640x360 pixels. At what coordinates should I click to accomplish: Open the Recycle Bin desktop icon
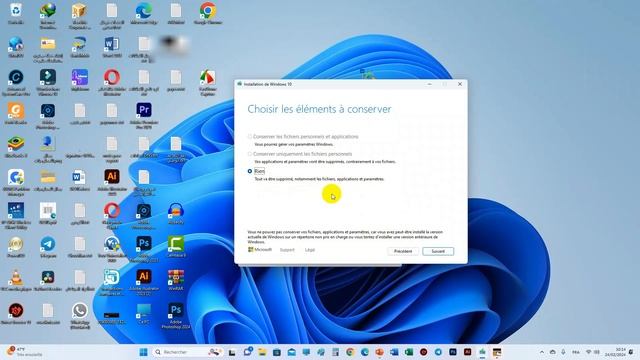16,13
